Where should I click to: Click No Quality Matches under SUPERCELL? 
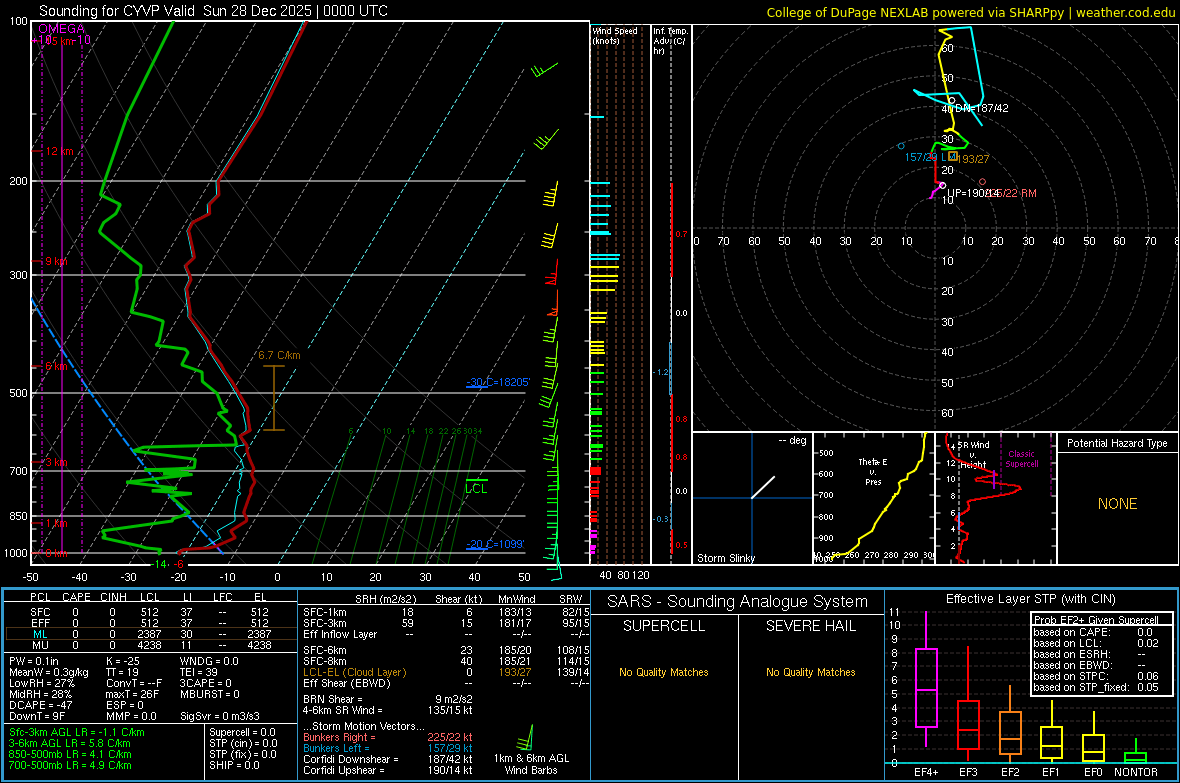point(664,672)
